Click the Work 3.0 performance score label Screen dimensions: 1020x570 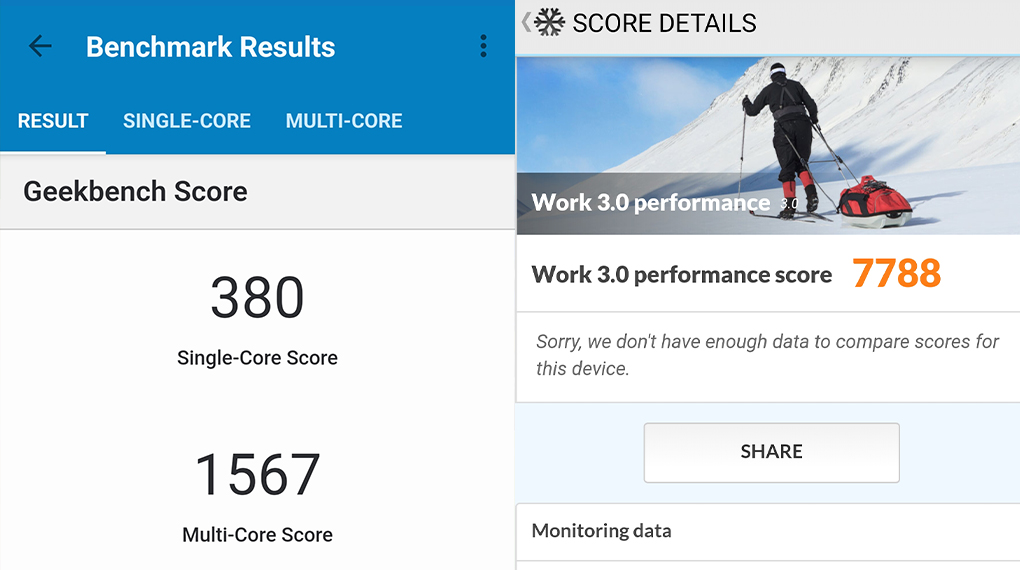coord(681,274)
